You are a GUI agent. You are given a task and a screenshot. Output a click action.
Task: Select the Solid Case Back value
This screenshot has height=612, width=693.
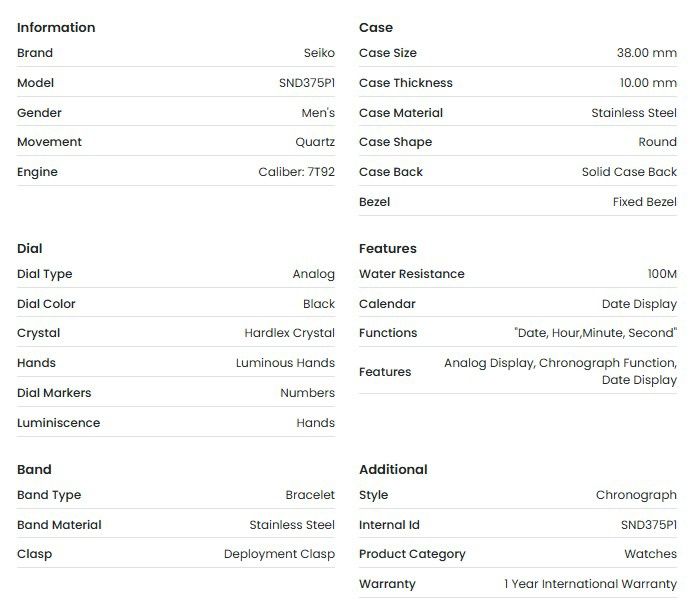629,172
